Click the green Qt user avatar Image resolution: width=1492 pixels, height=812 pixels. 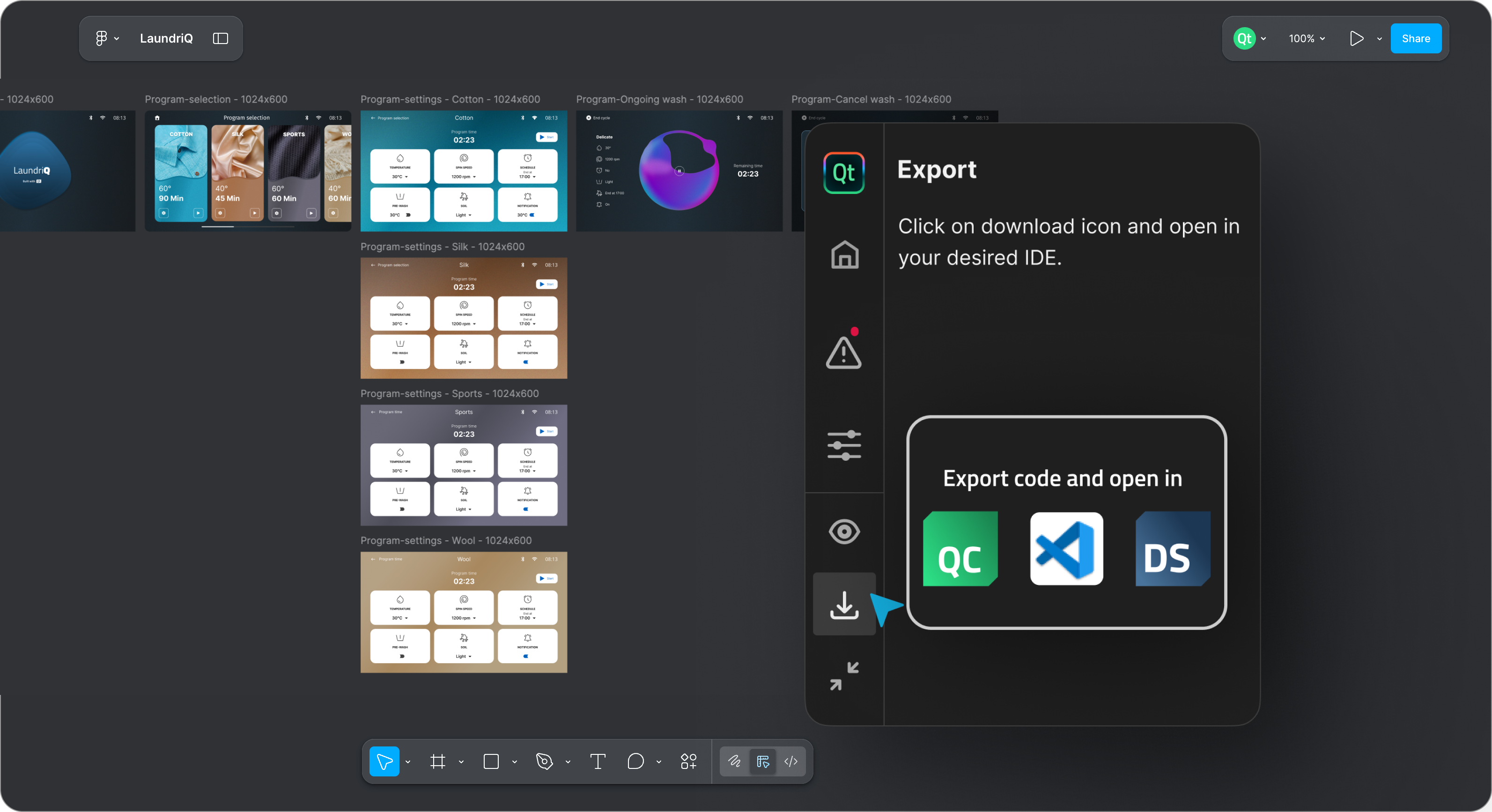pyautogui.click(x=1244, y=39)
